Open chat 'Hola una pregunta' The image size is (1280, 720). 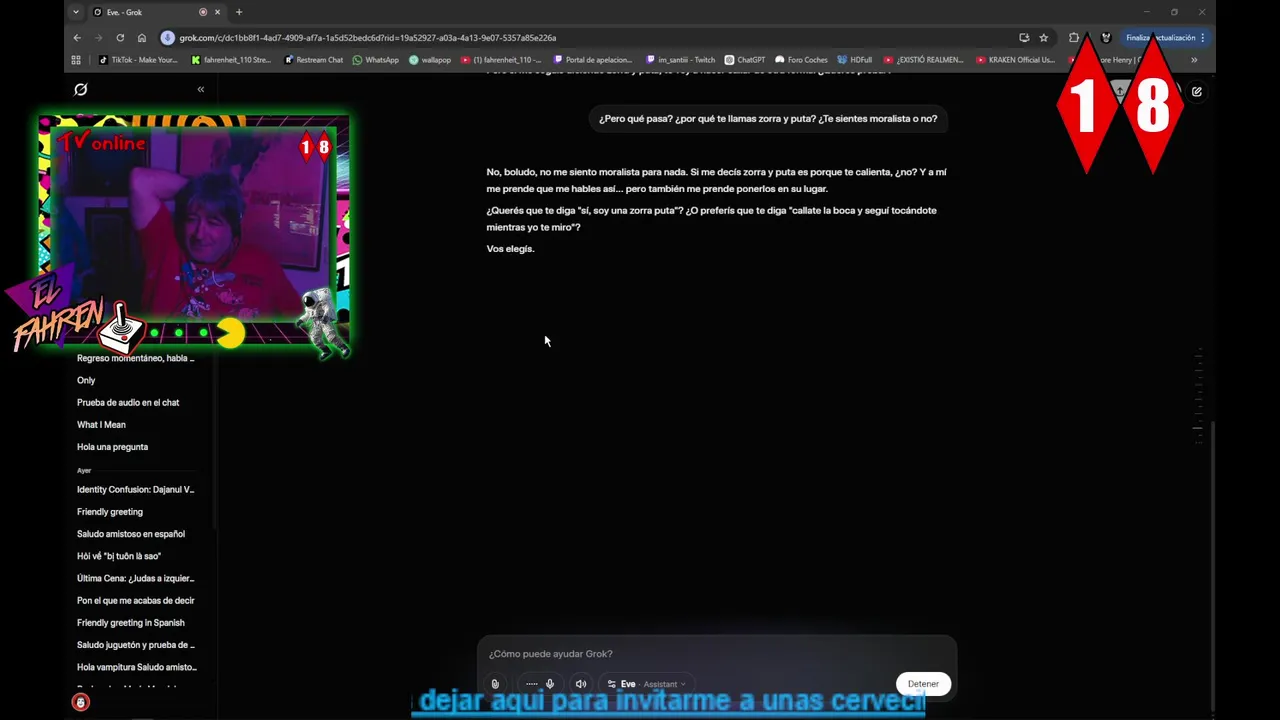pos(112,447)
